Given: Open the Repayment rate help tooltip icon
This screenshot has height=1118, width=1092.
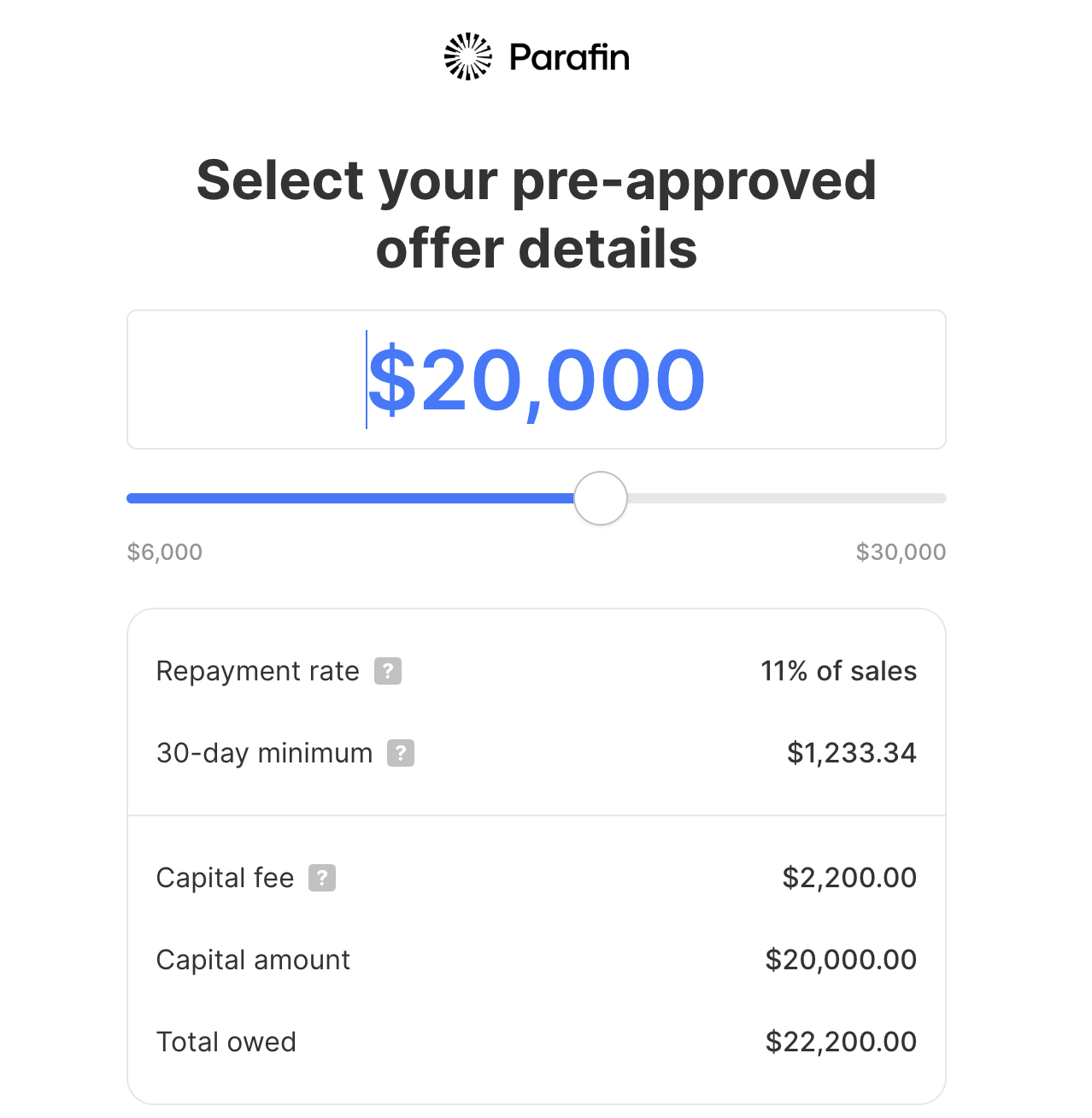Looking at the screenshot, I should 388,671.
